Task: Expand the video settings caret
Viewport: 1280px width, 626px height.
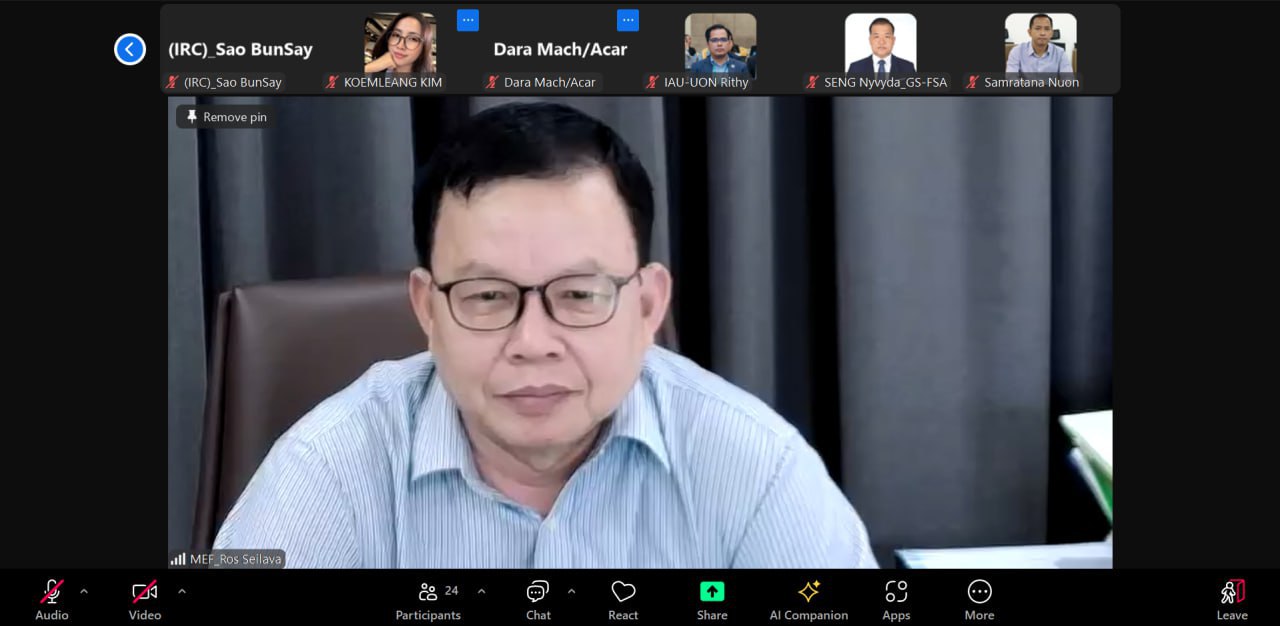Action: (x=182, y=591)
